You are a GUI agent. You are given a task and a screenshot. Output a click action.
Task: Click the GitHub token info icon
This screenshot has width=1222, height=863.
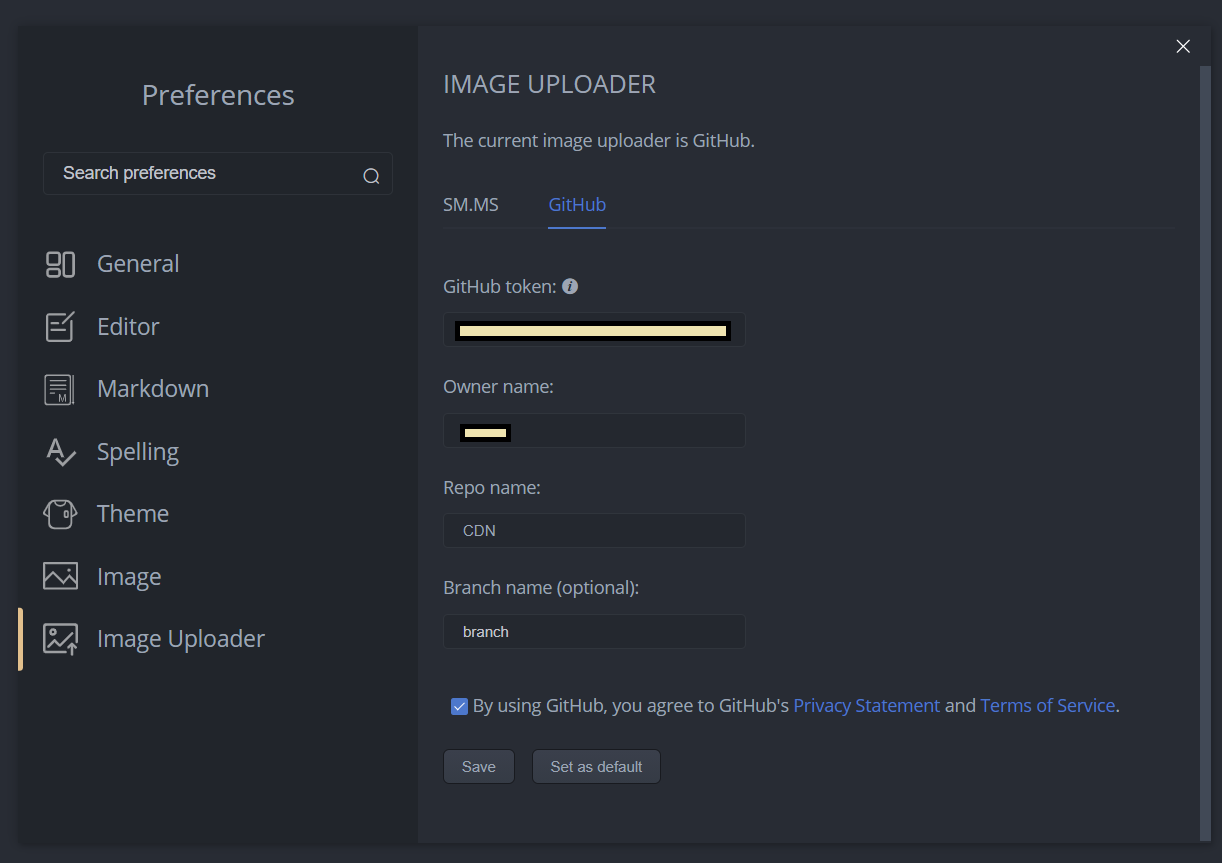[570, 286]
